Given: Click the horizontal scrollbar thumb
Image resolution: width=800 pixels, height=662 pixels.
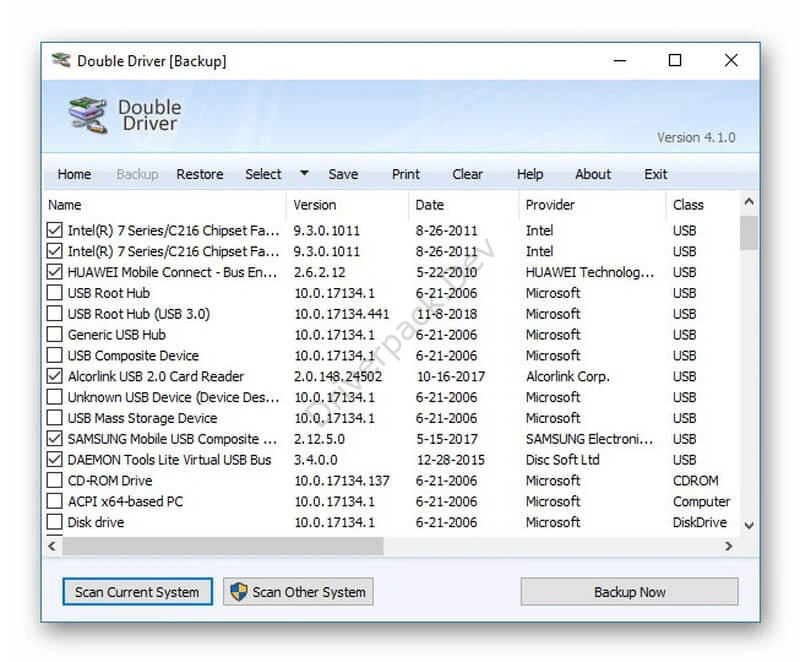Looking at the screenshot, I should pyautogui.click(x=222, y=546).
